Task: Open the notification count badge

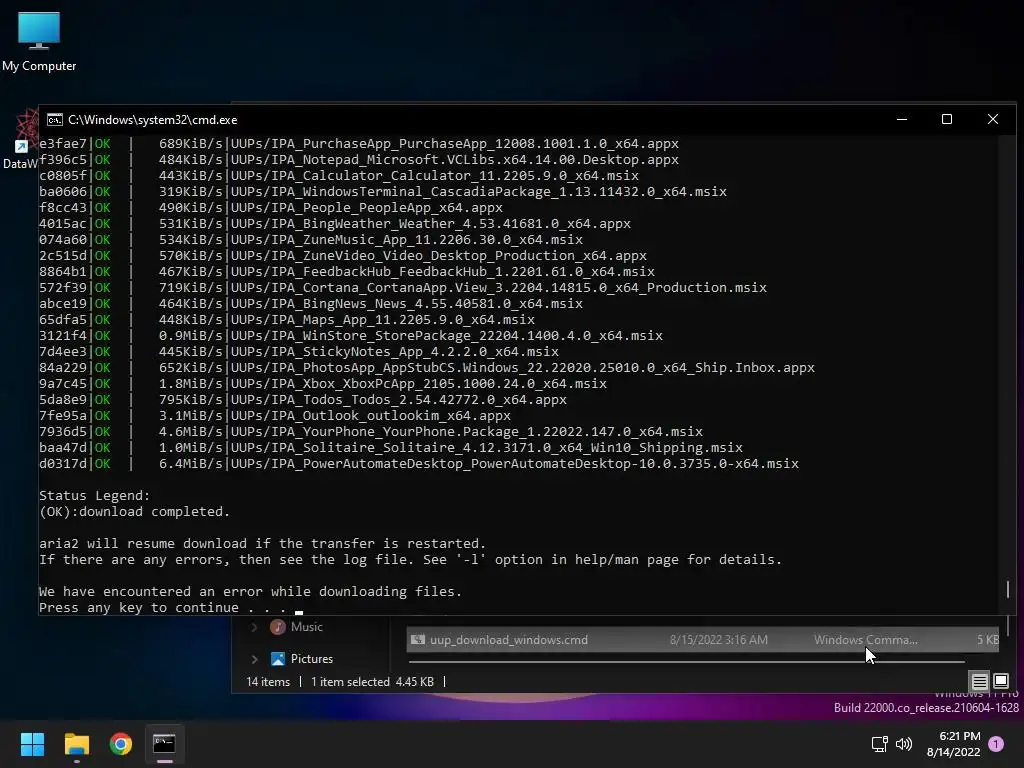Action: pos(996,744)
